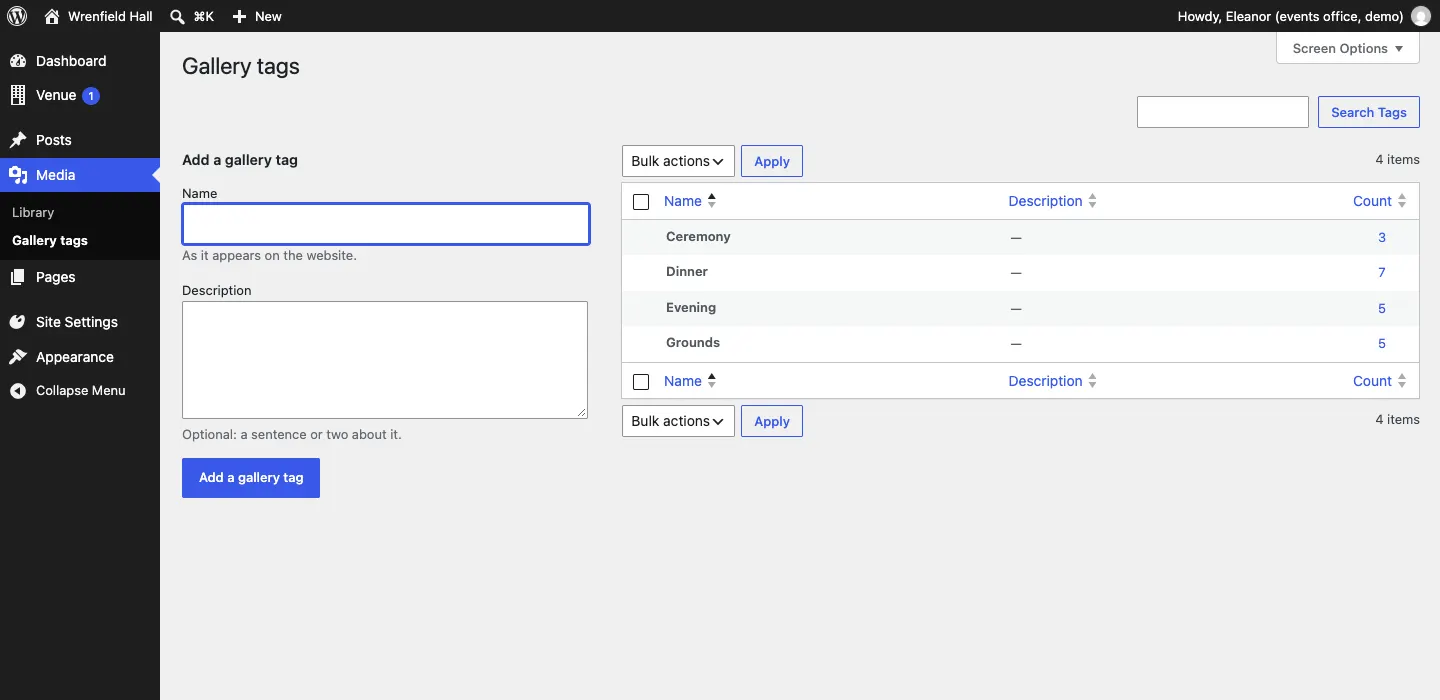Open the top Bulk actions dropdown
This screenshot has width=1440, height=700.
[678, 161]
